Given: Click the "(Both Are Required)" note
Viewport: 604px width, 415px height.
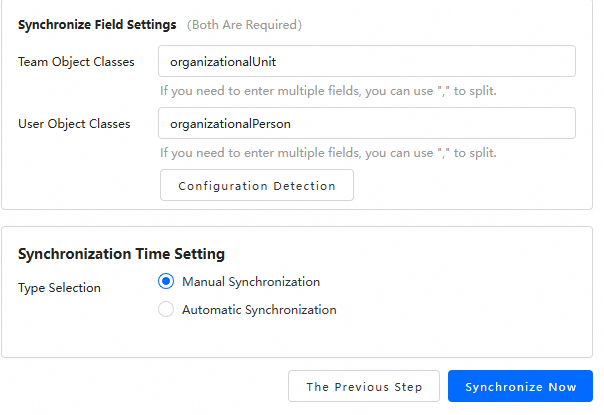Looking at the screenshot, I should (244, 24).
